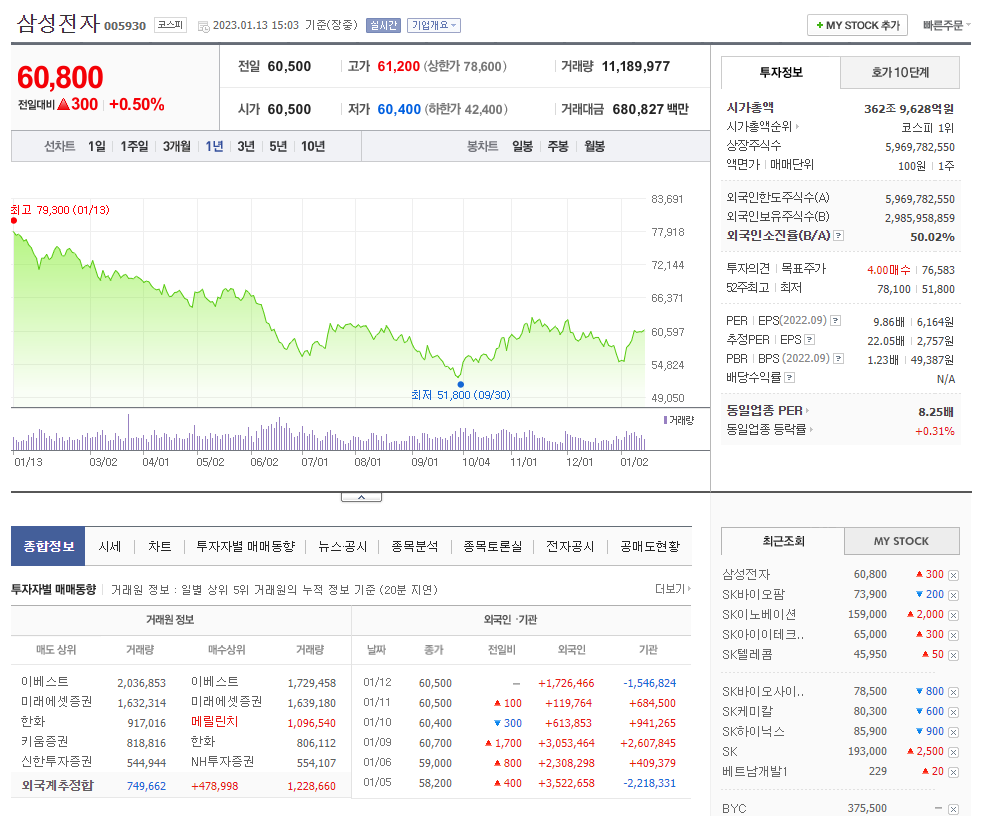This screenshot has width=997, height=816.
Task: Open the 뉴스·공시 tab
Action: pyautogui.click(x=343, y=546)
